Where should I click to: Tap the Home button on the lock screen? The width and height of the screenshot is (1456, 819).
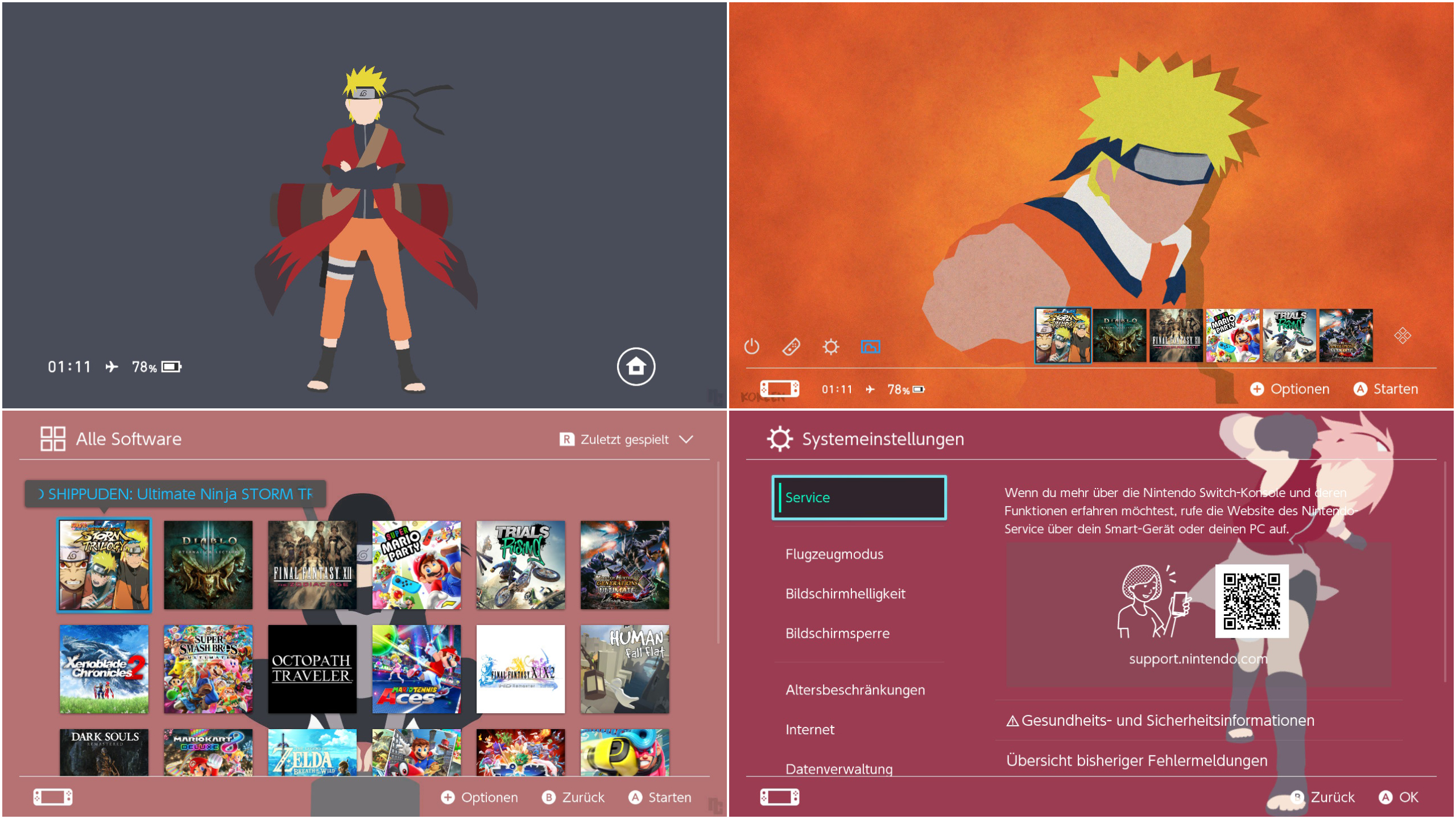[x=636, y=367]
